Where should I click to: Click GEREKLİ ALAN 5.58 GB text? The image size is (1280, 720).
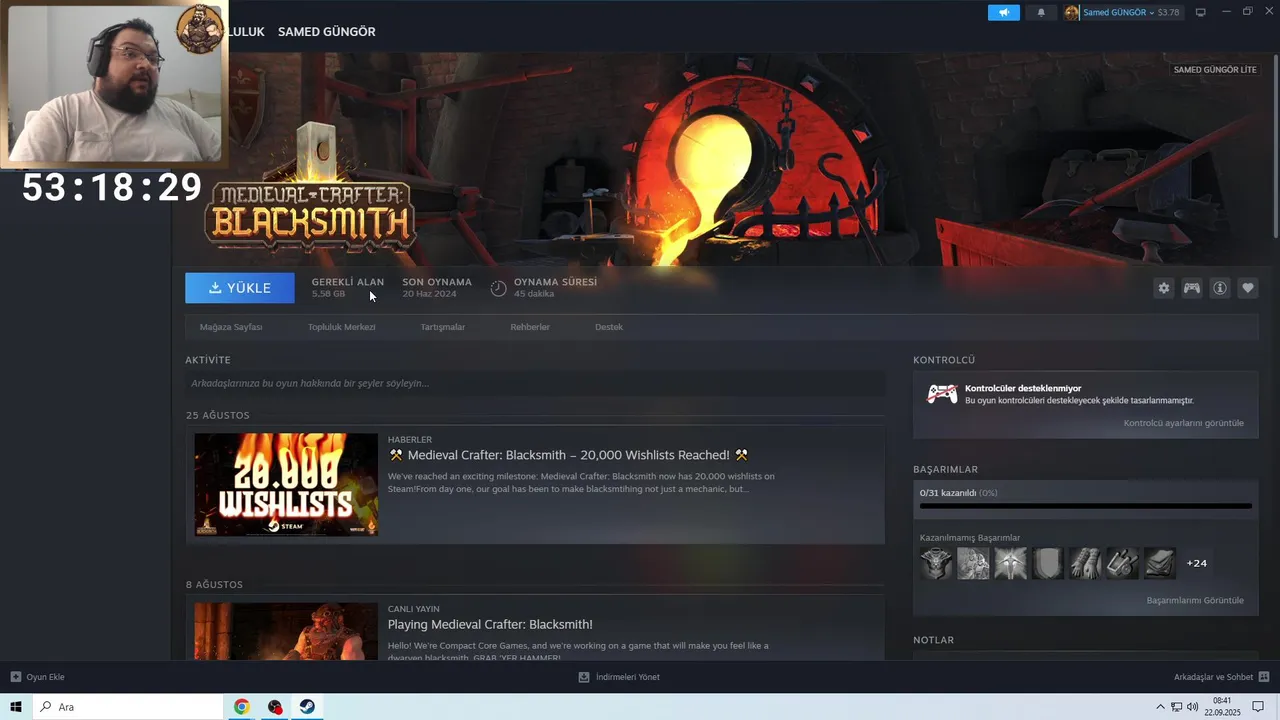click(347, 288)
